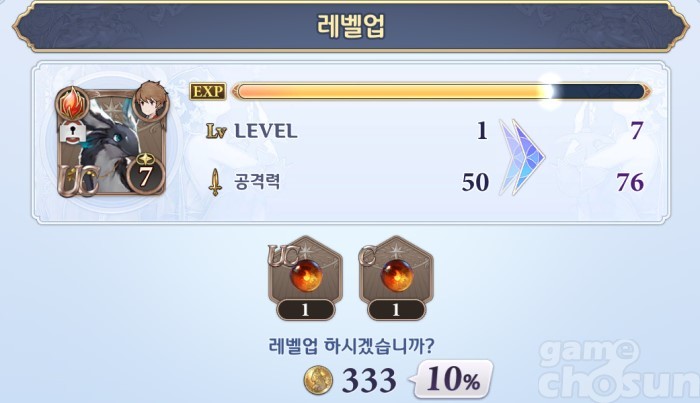Tap the C orb quantity counter

pyautogui.click(x=396, y=310)
